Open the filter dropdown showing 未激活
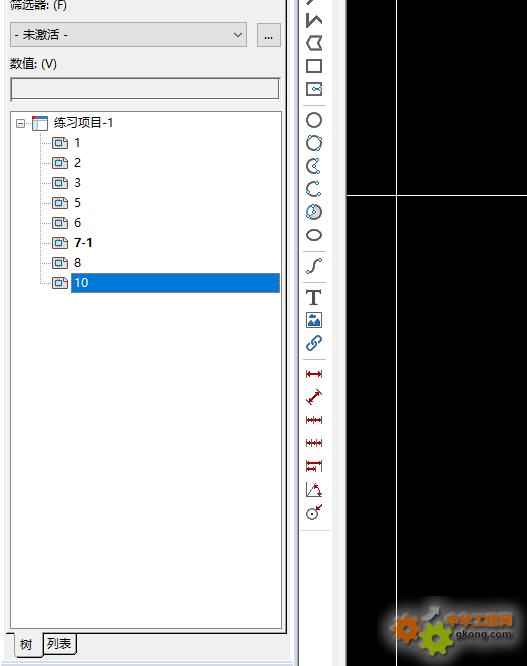527x666 pixels. tap(128, 34)
